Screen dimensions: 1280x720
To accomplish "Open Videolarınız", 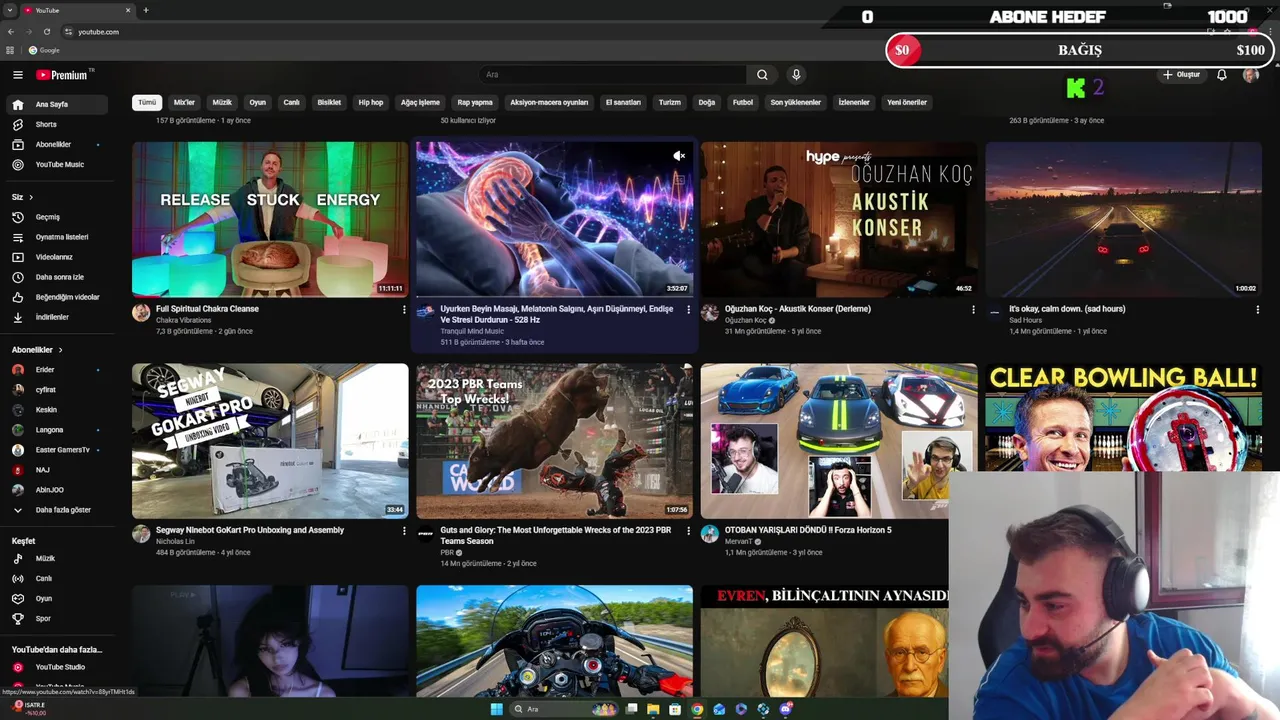I will [57, 257].
